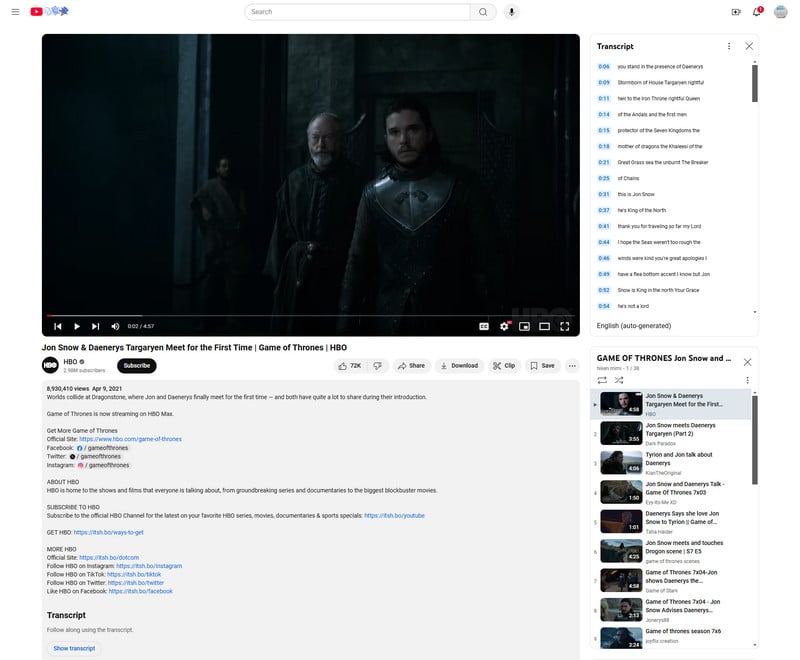Screen dimensions: 800x660
Task: Click the video progress bar
Action: [311, 316]
